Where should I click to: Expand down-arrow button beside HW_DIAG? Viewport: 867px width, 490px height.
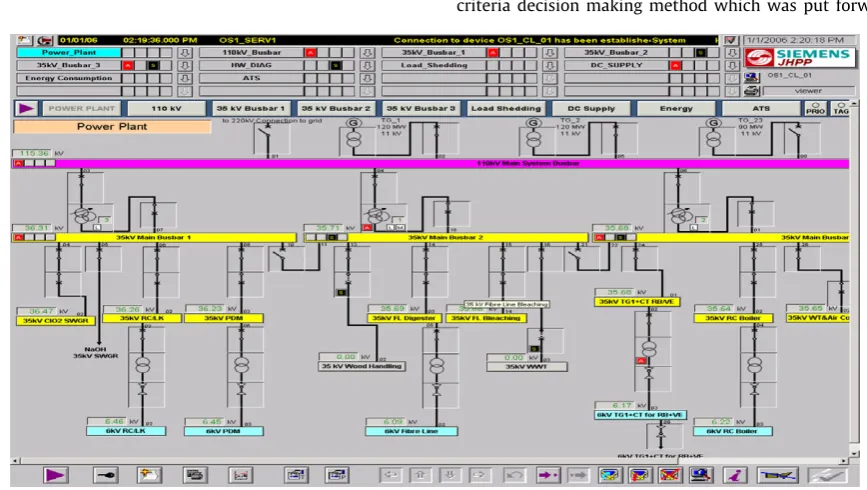click(367, 65)
